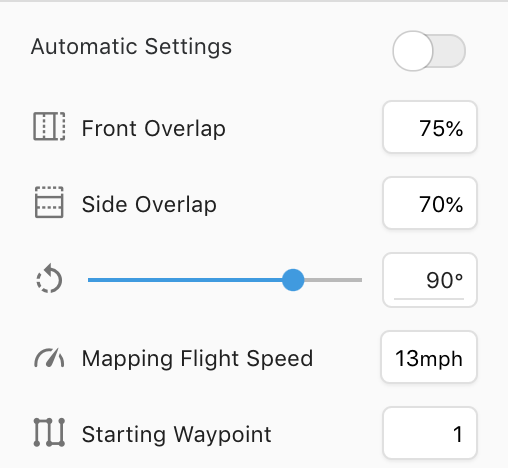The image size is (508, 468).
Task: Click the Starting Waypoint label
Action: [177, 434]
